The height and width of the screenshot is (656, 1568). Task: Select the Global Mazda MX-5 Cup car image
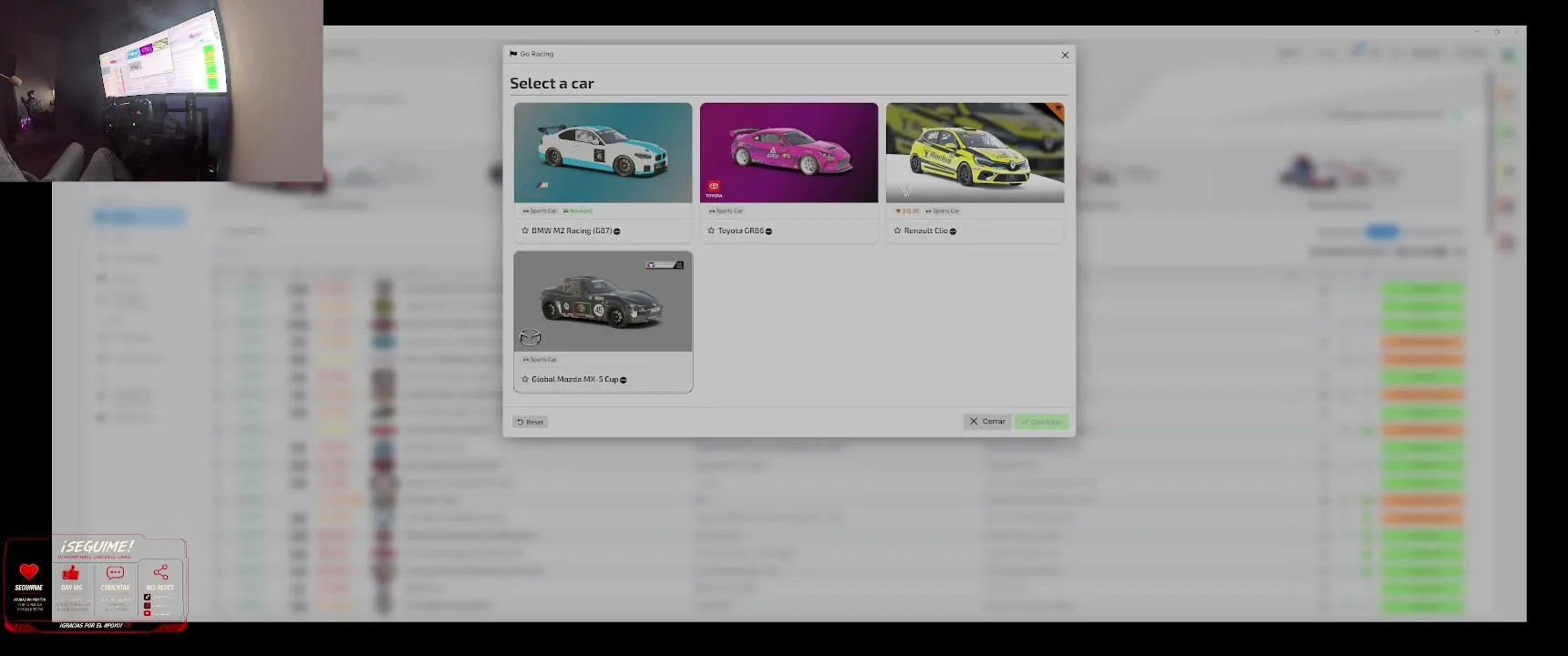[x=603, y=302]
